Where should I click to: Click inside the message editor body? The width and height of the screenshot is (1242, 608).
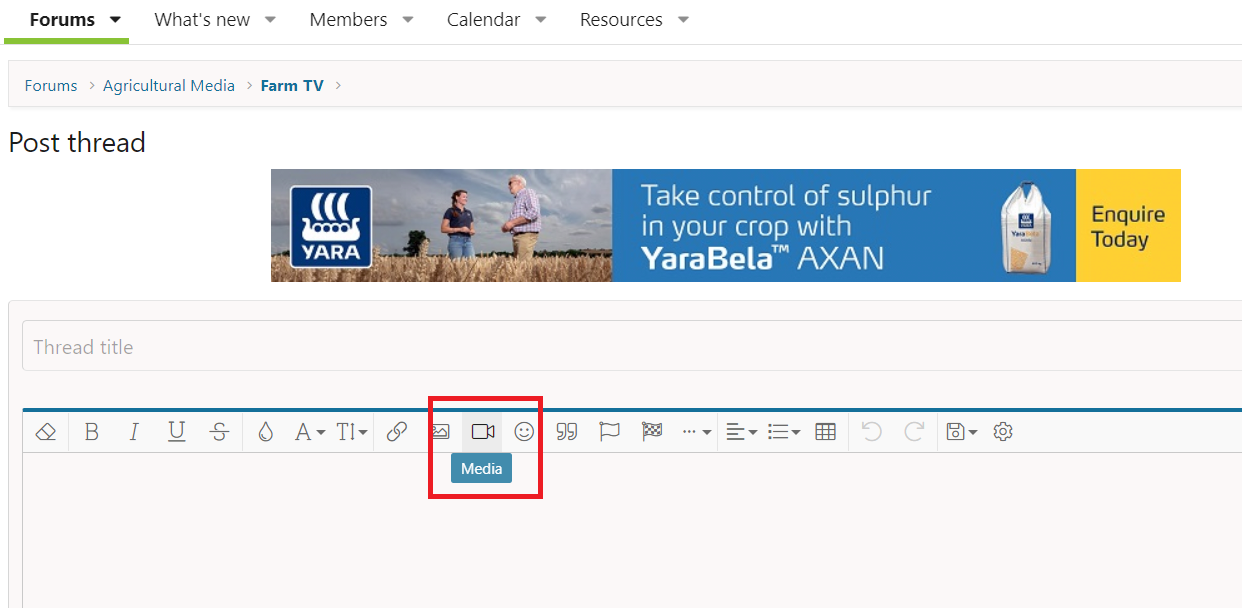pyautogui.click(x=632, y=530)
